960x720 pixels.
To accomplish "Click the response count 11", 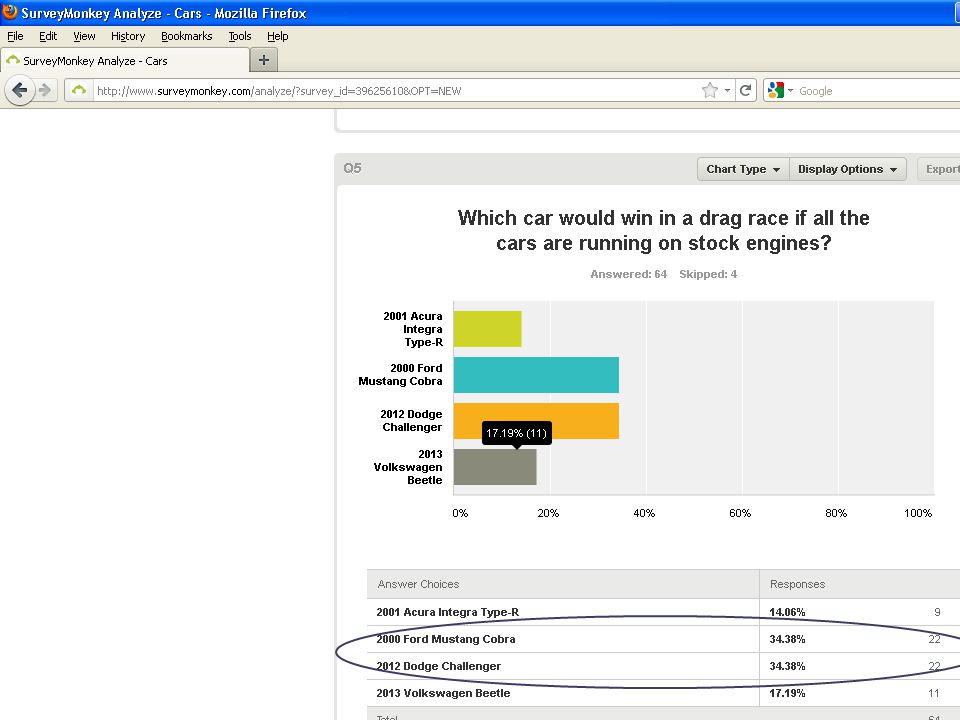I will click(934, 693).
